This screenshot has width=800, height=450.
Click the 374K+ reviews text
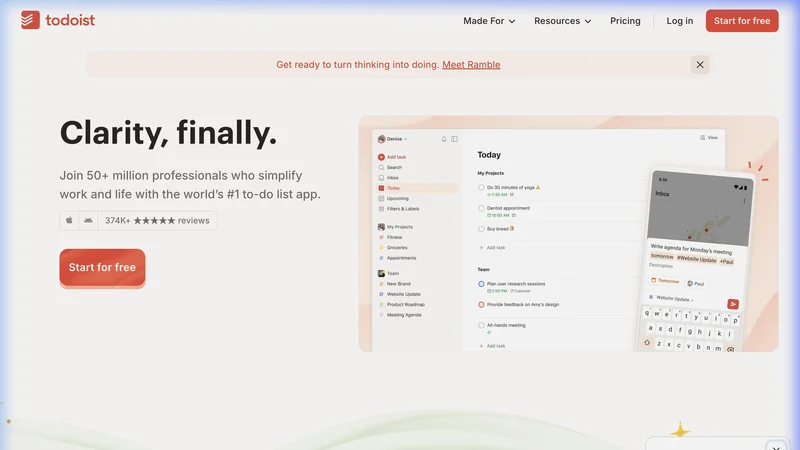157,220
